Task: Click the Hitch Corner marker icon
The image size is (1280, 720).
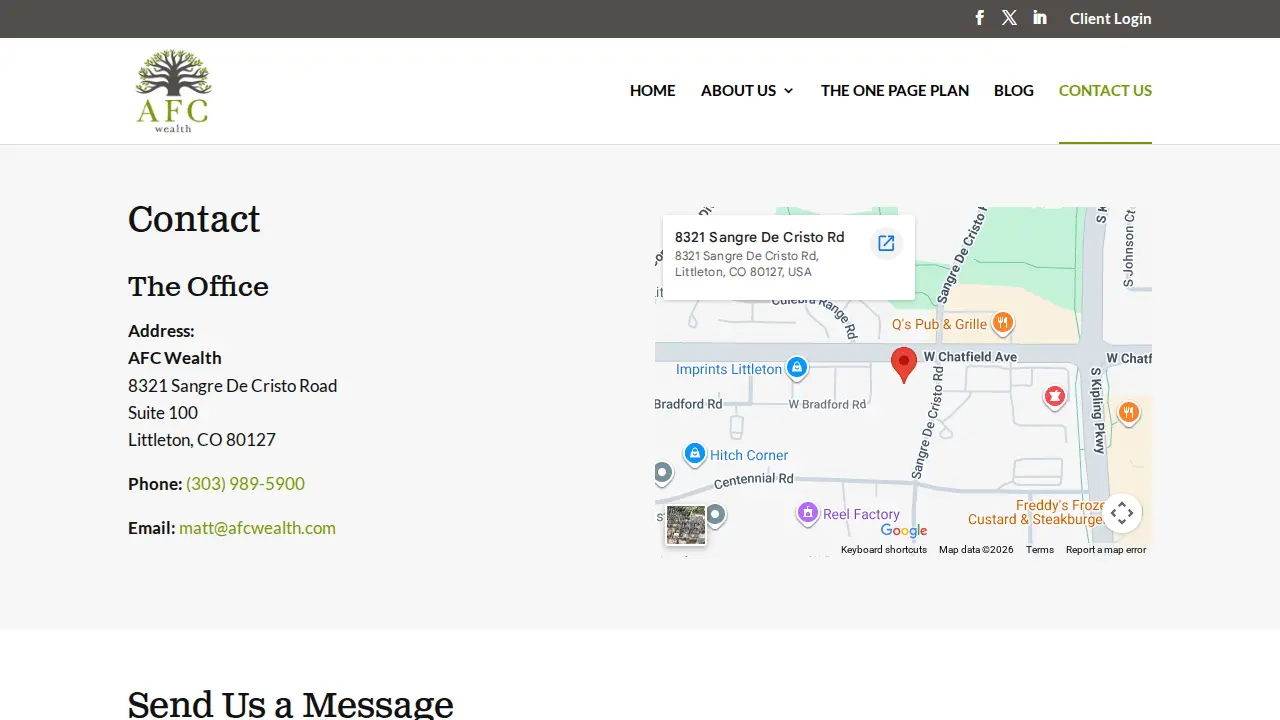Action: (x=695, y=453)
